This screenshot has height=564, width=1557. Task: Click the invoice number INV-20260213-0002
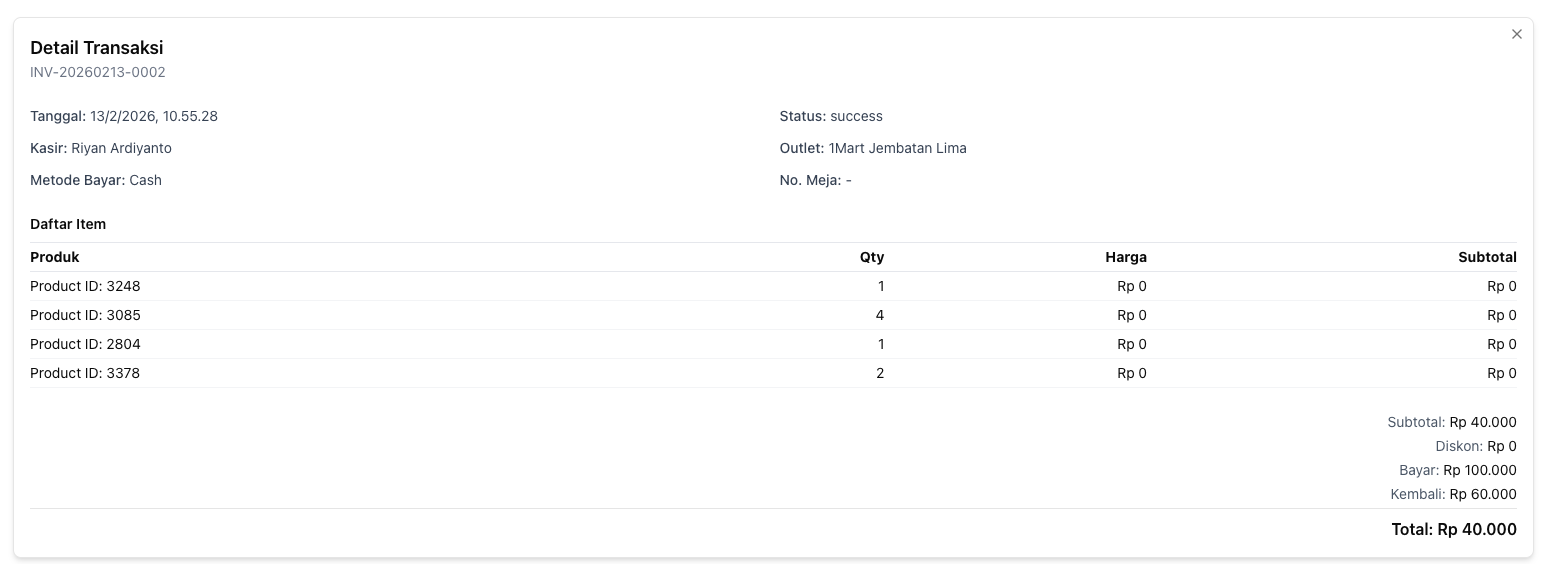[x=98, y=72]
